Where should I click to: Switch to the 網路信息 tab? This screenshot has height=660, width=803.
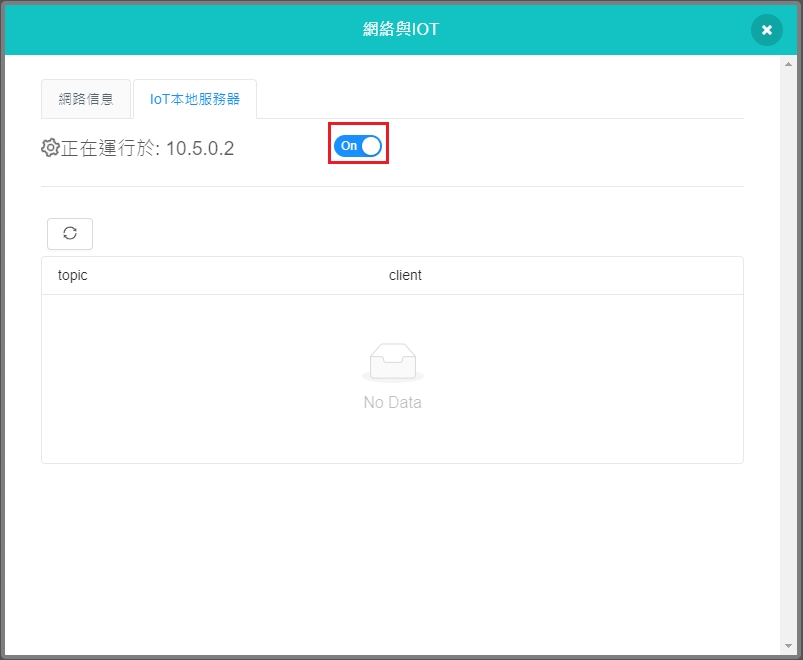point(86,99)
